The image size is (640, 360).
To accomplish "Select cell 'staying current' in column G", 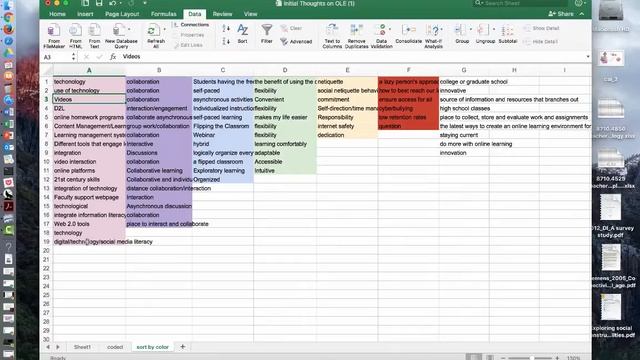I will coord(464,135).
